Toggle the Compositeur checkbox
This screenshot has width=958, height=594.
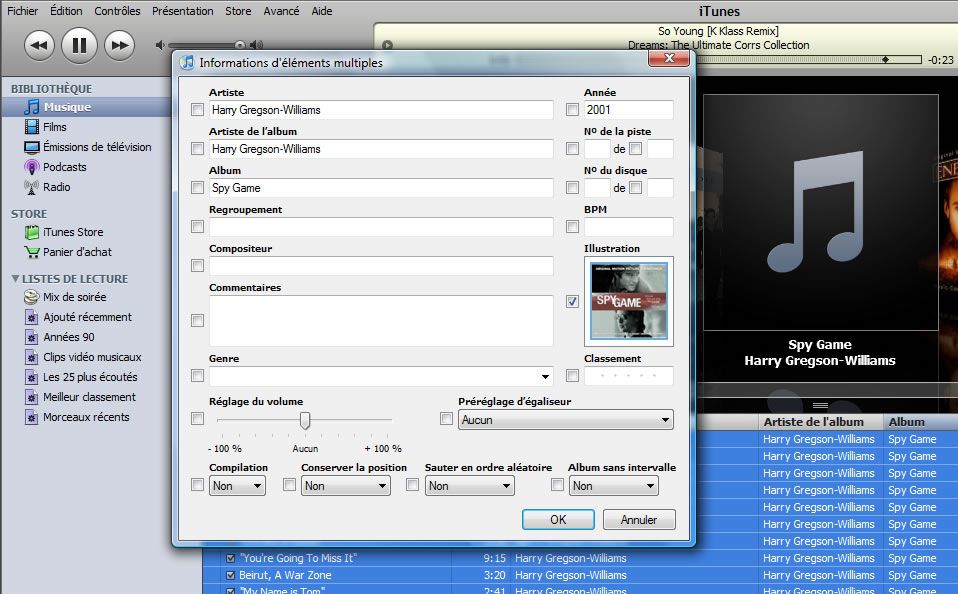tap(197, 266)
